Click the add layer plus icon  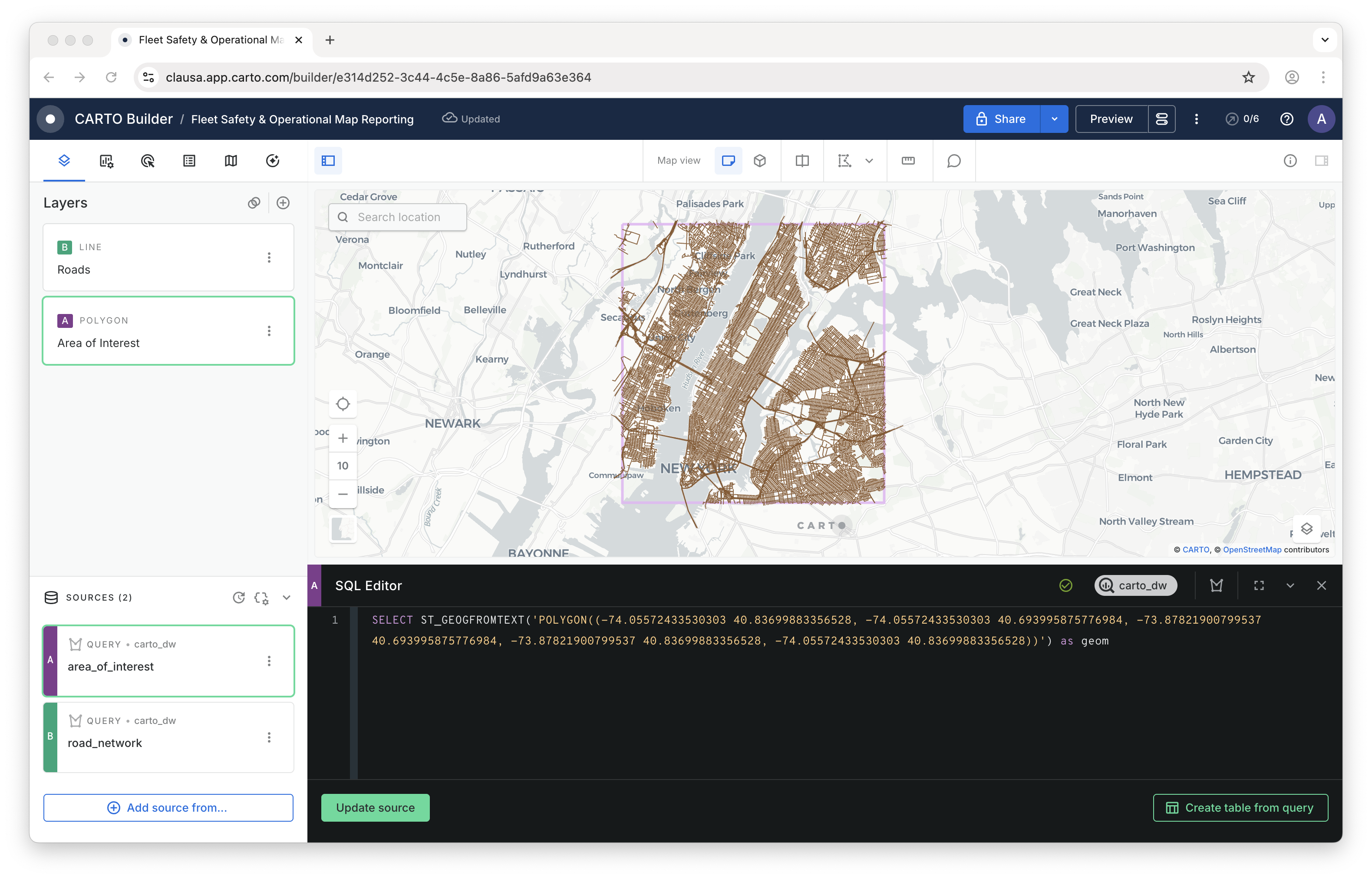pyautogui.click(x=283, y=203)
